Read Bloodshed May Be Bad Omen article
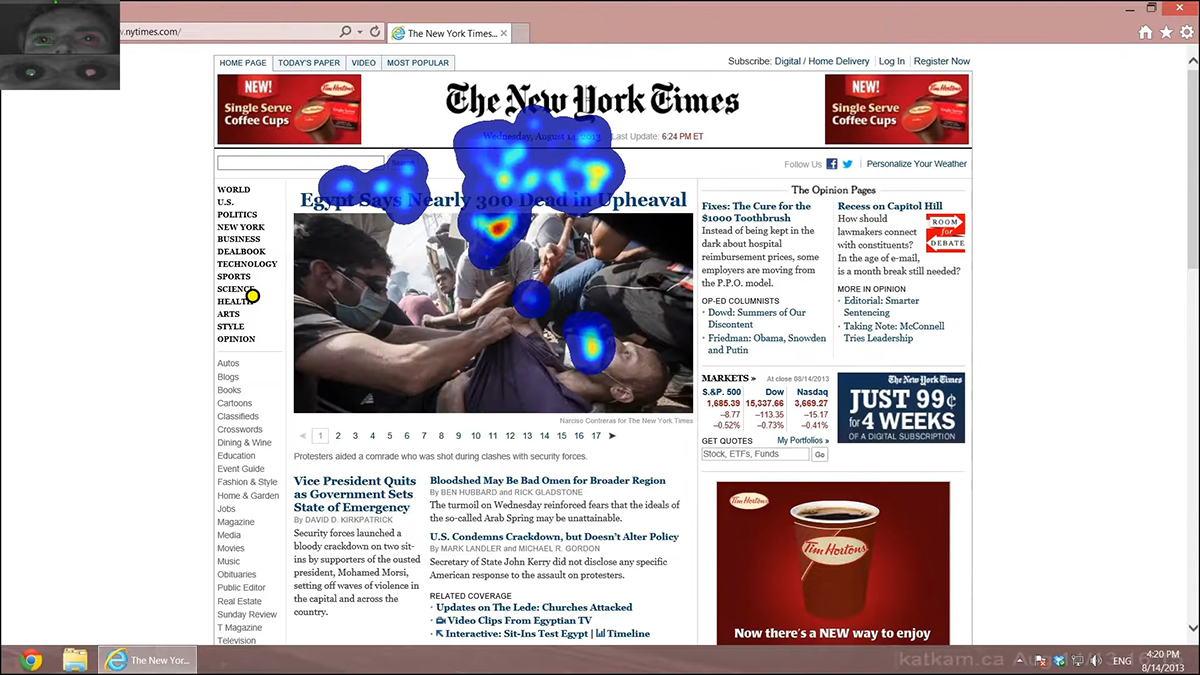Screen dimensions: 1200x675 (548, 481)
